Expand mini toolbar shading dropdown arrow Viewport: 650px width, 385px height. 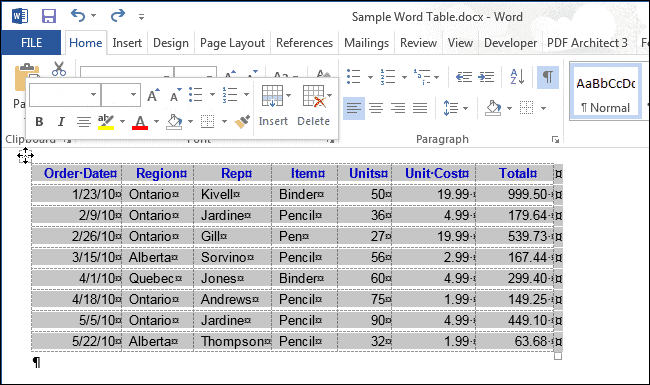tap(190, 121)
